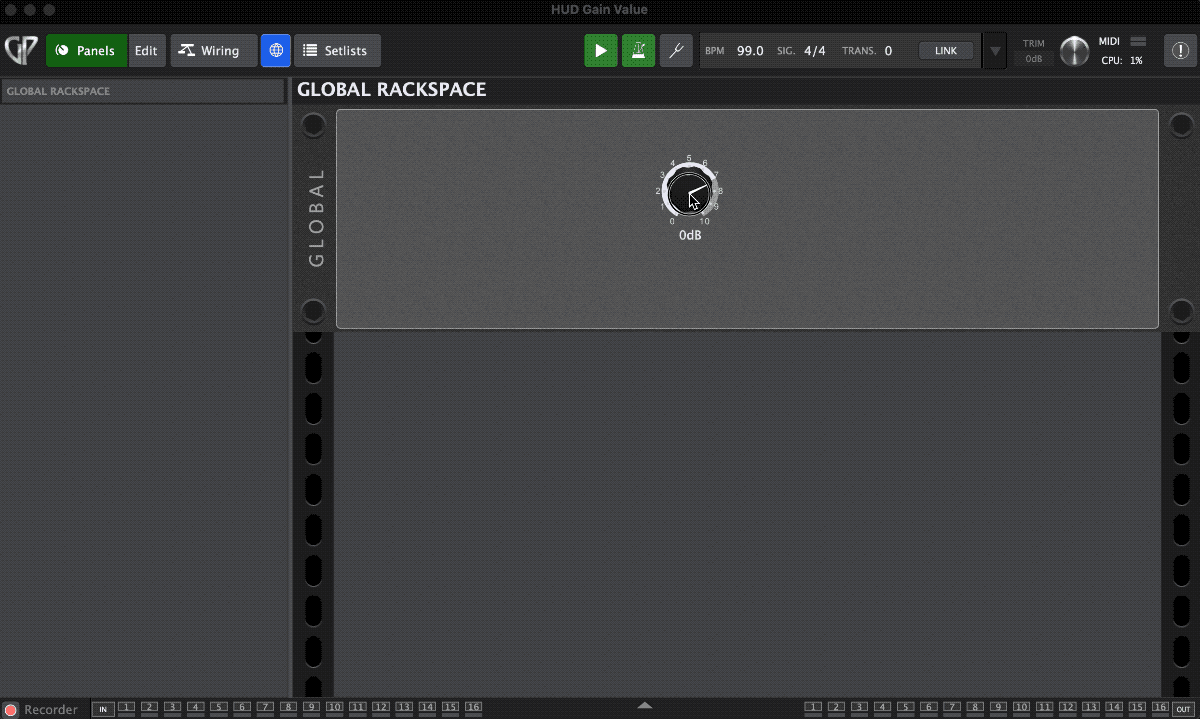
Task: Click the Edit button
Action: pos(146,51)
